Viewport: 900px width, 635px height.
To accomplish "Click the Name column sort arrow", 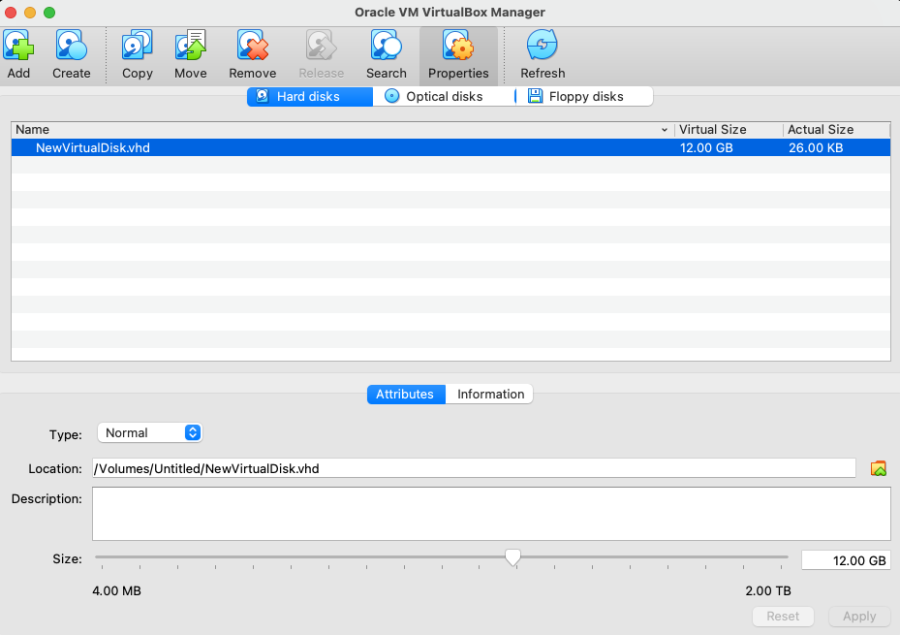I will [664, 130].
